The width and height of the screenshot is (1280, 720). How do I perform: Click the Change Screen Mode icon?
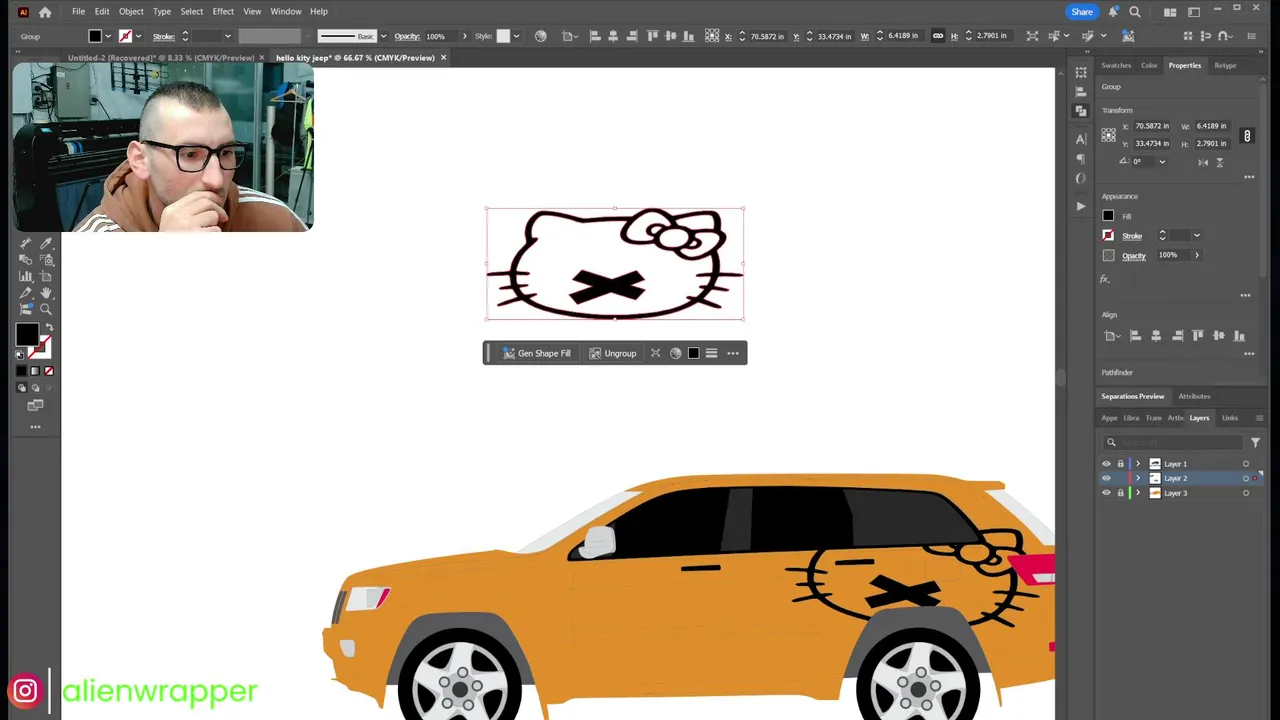pos(35,405)
